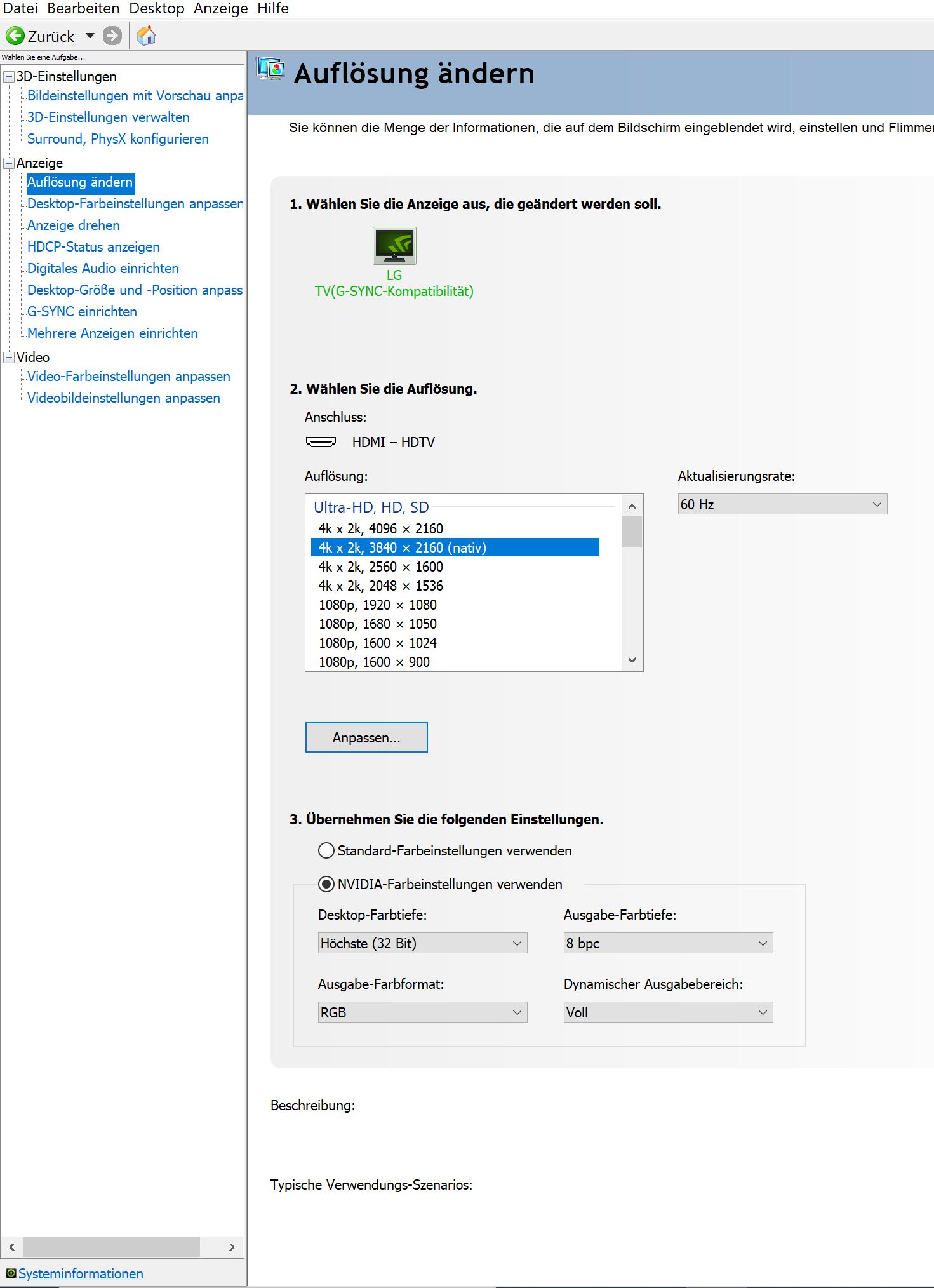Click the resolution list scrollbar thumb
Viewport: 934px width, 1288px height.
[x=632, y=532]
